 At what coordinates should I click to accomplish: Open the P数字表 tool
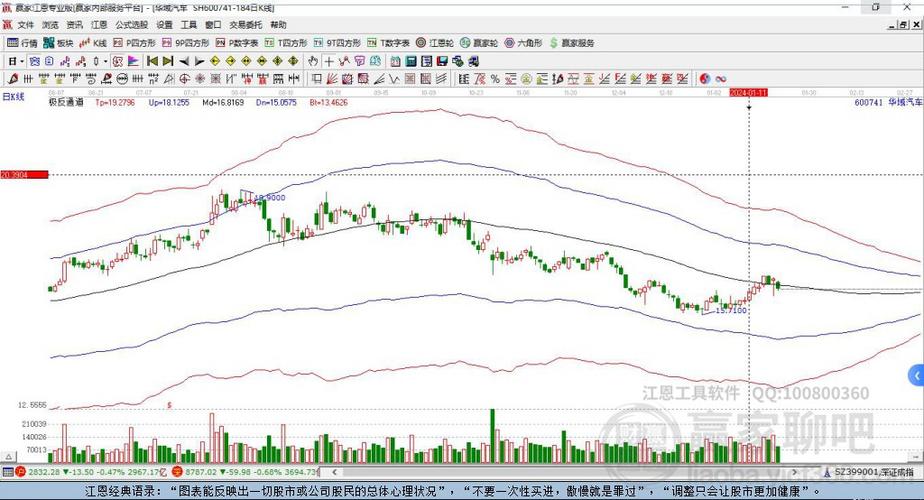(x=237, y=43)
